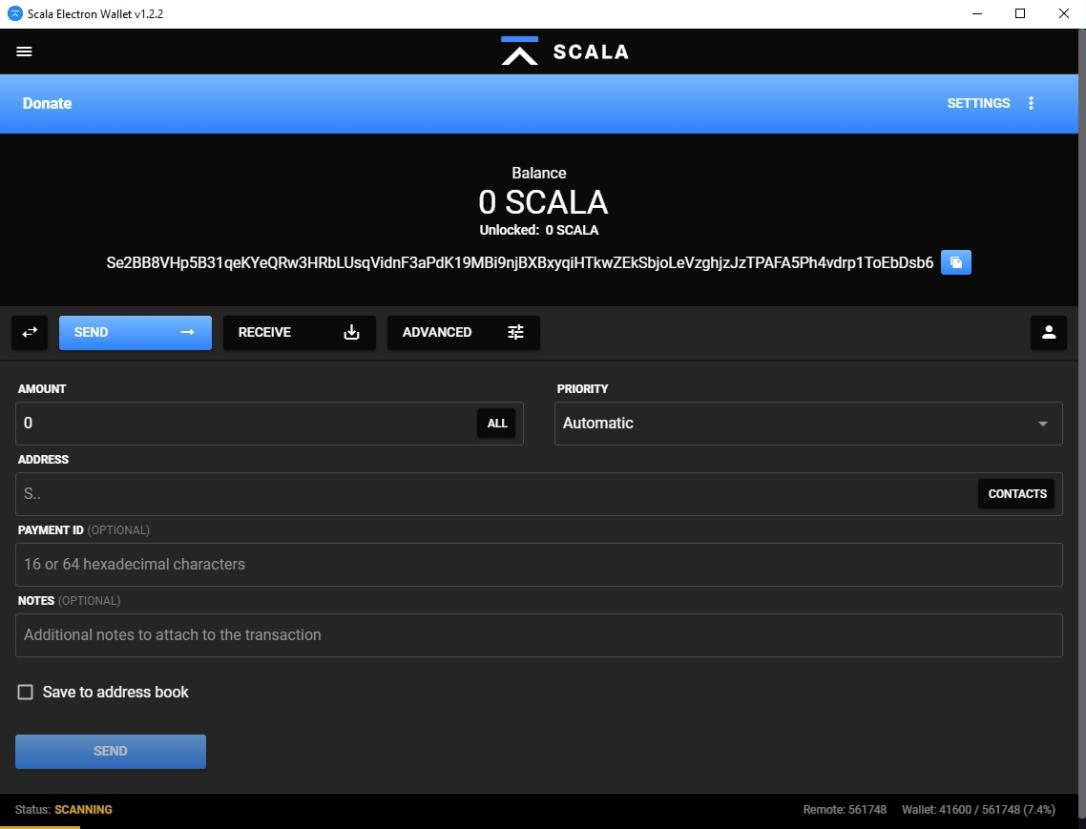Switch to the Receive tab
The height and width of the screenshot is (829, 1086).
[x=299, y=332]
